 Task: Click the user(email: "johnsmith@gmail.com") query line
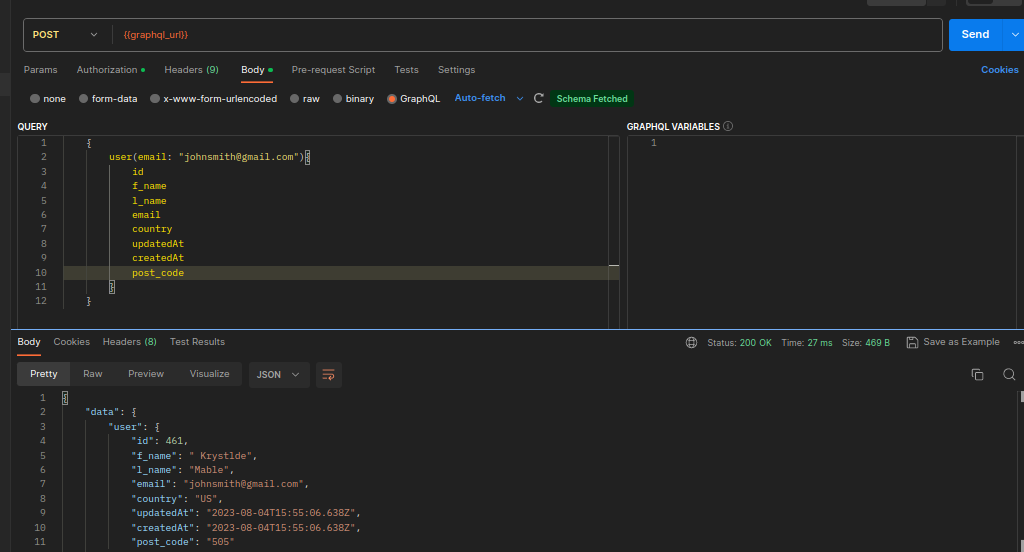[x=210, y=157]
